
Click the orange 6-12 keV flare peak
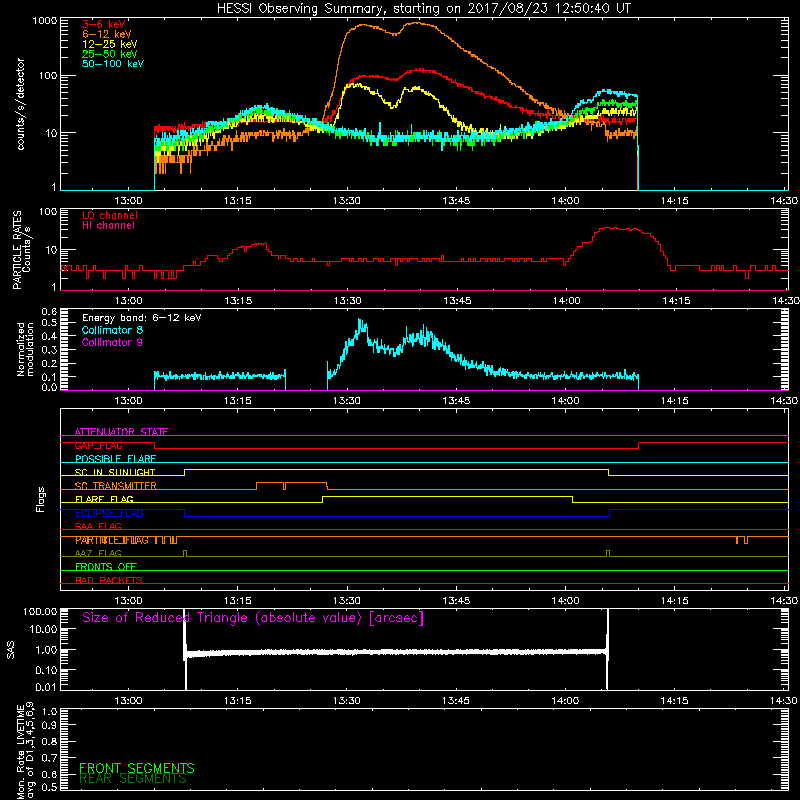coord(418,23)
